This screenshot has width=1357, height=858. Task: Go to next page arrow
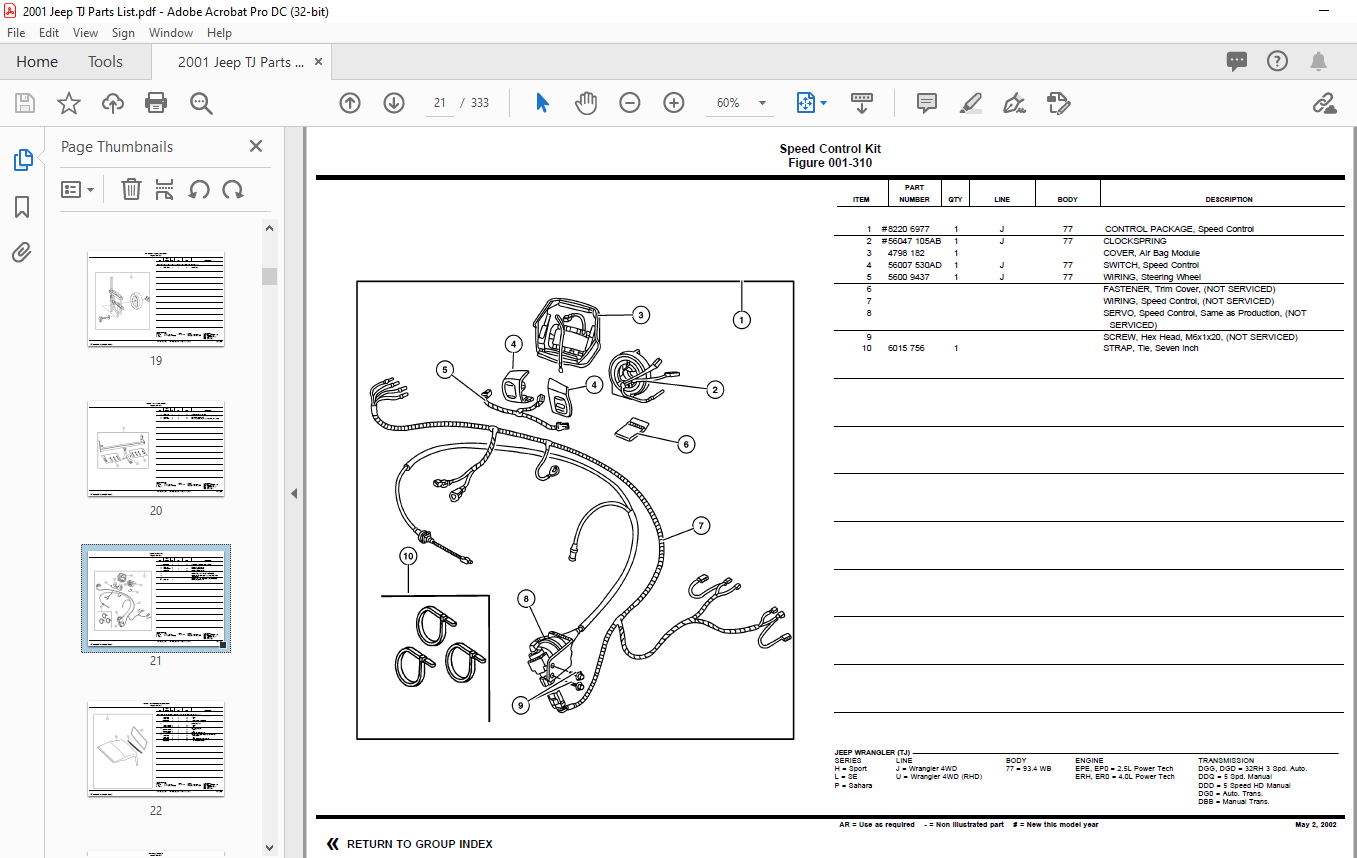click(394, 103)
